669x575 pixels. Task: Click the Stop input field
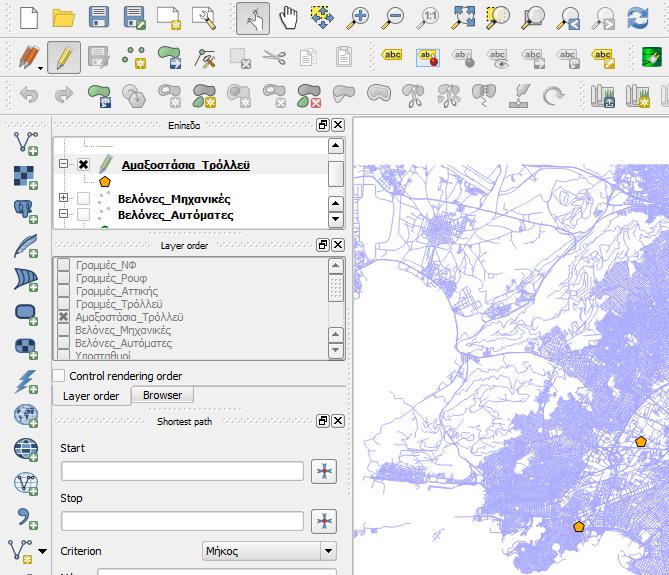pos(183,521)
